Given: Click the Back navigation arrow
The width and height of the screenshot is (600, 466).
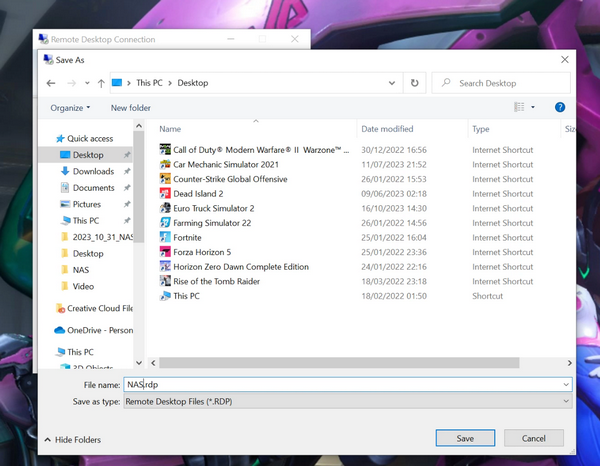Looking at the screenshot, I should click(51, 83).
